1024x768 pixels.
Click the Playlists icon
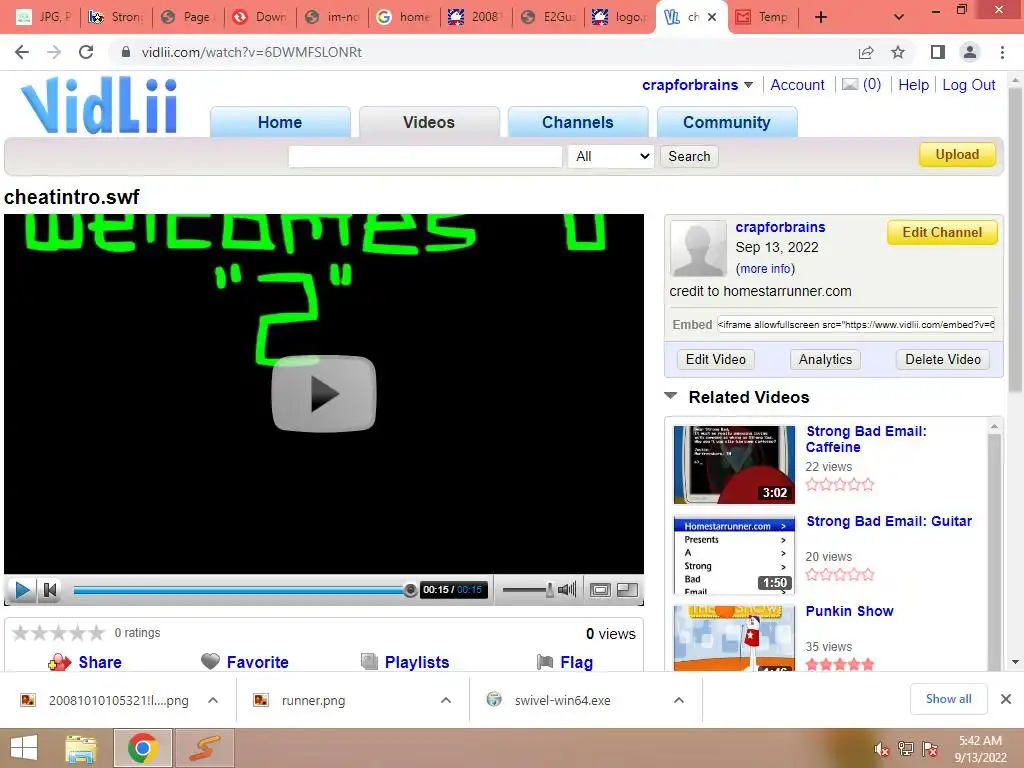point(369,662)
